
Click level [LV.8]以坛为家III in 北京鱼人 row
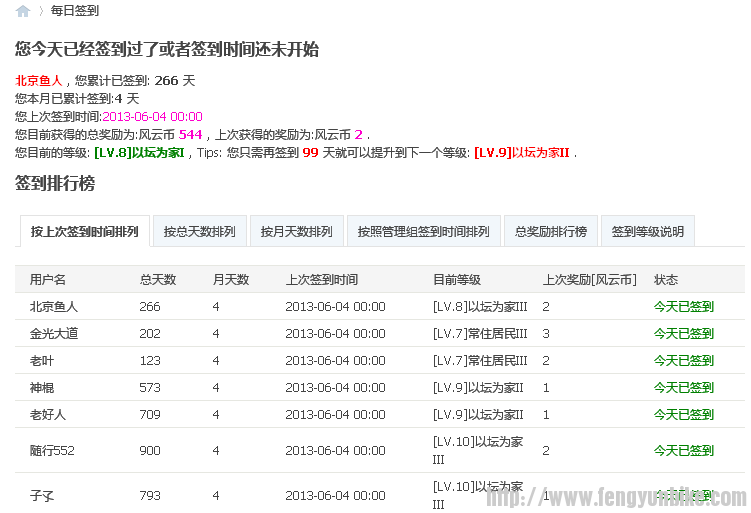(x=480, y=307)
